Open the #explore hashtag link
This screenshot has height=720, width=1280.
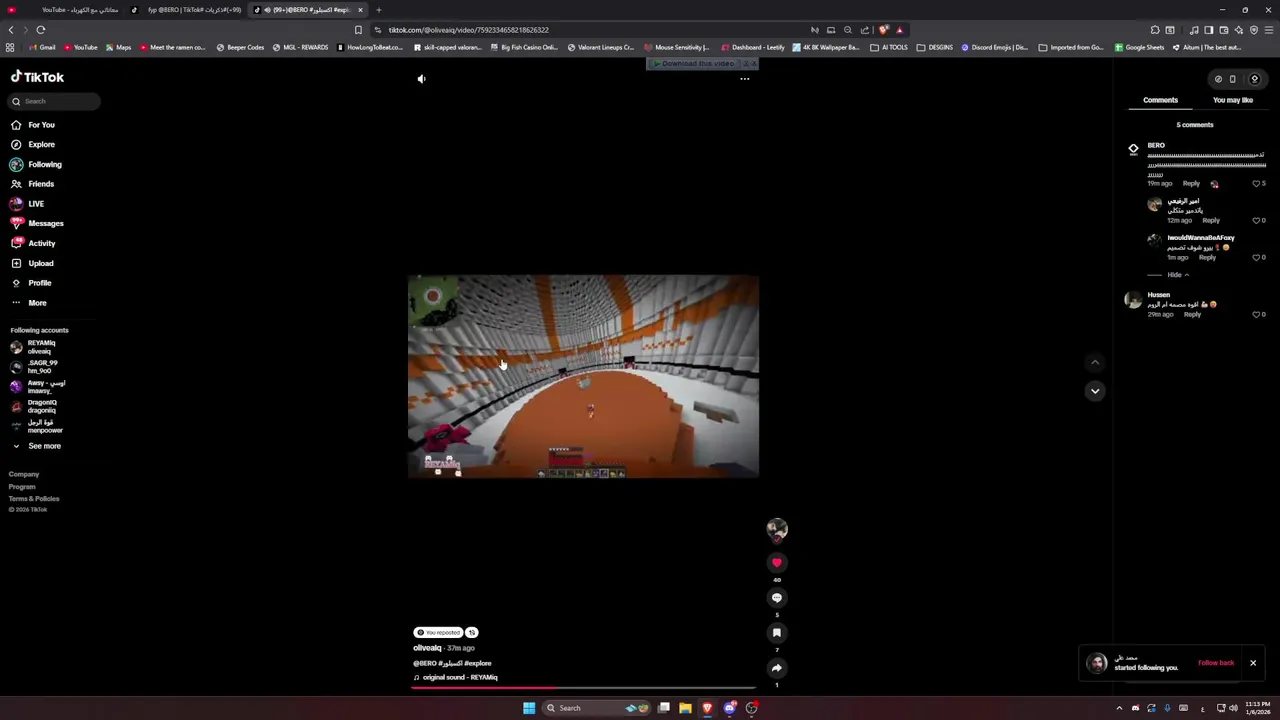[x=478, y=663]
